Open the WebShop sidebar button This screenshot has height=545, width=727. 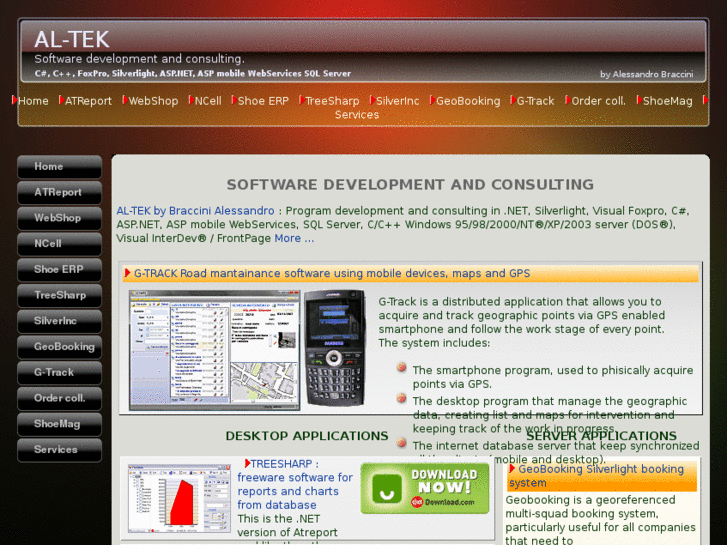tap(59, 218)
